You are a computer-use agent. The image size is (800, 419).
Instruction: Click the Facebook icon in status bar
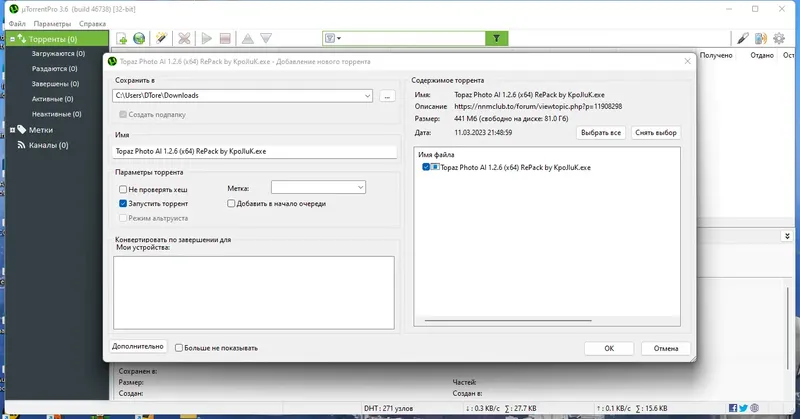pyautogui.click(x=733, y=408)
